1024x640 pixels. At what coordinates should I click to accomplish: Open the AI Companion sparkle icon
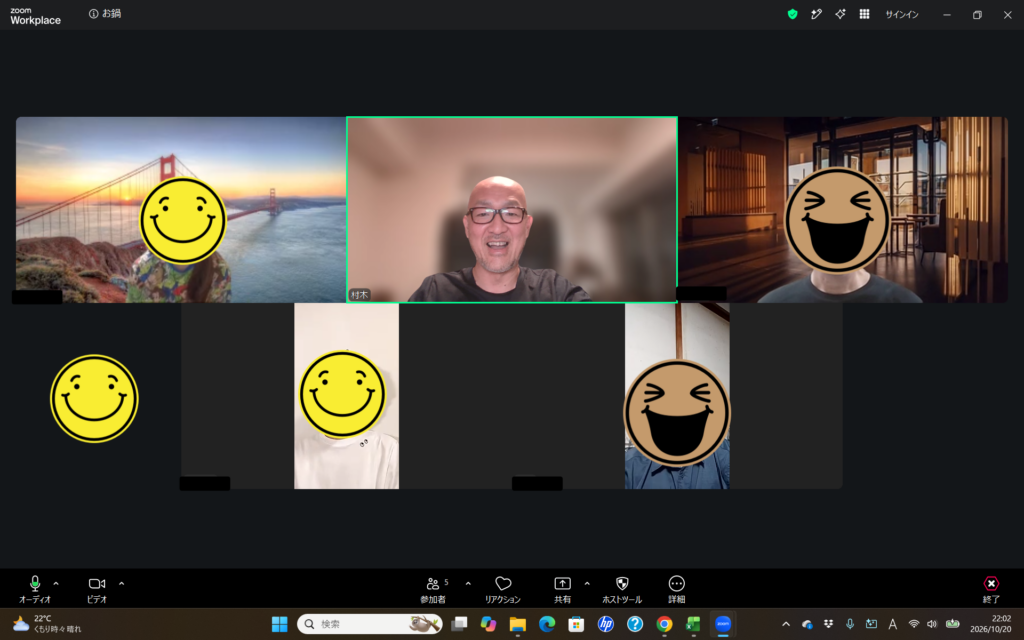tap(840, 14)
